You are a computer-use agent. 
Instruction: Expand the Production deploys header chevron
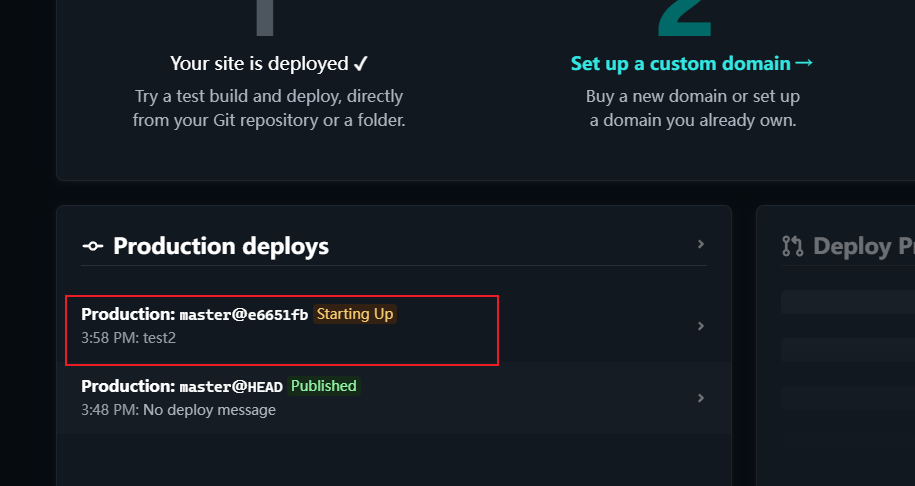coord(701,244)
